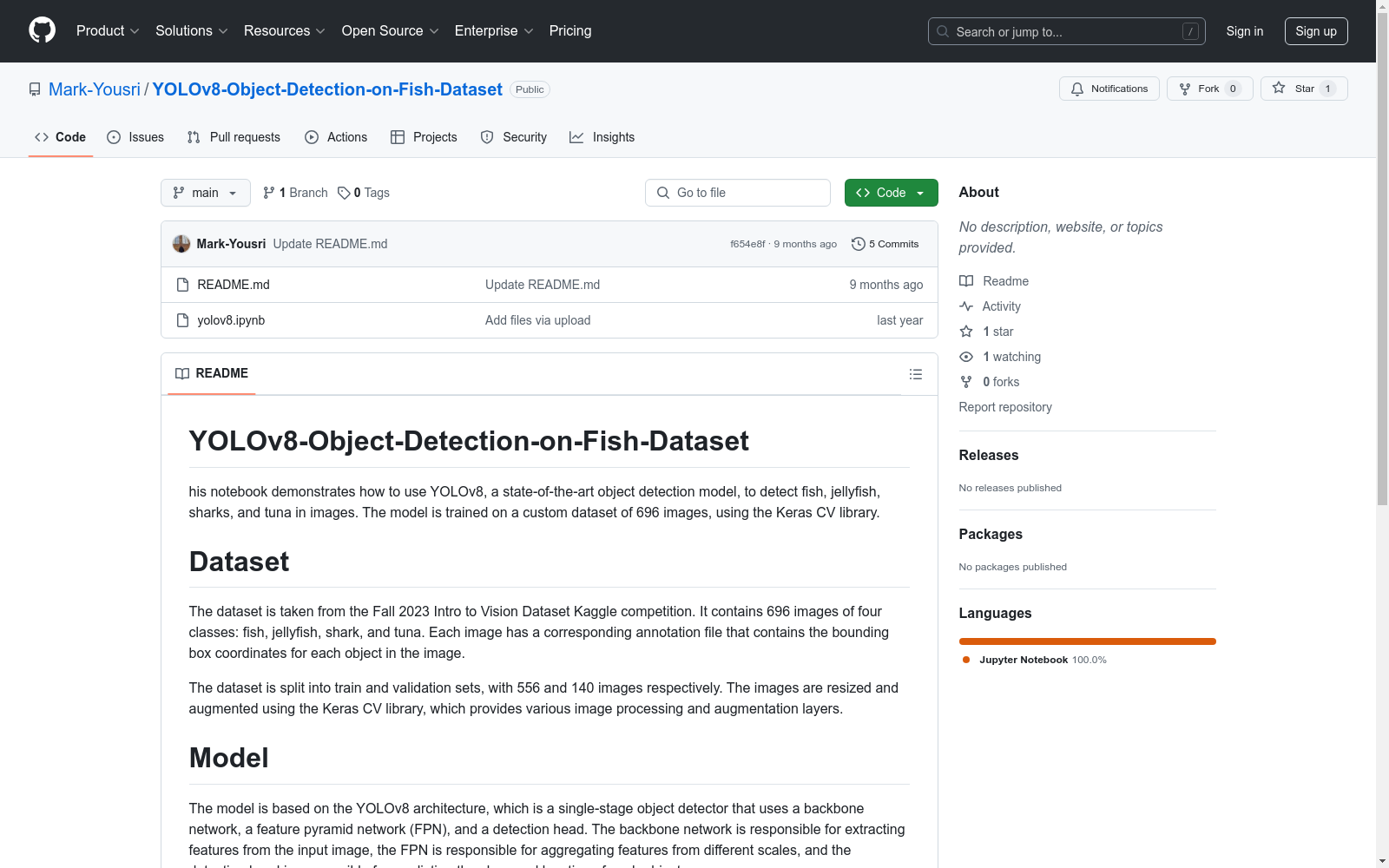This screenshot has height=868, width=1389.
Task: Click the Star count badge showing 1
Action: [1327, 89]
